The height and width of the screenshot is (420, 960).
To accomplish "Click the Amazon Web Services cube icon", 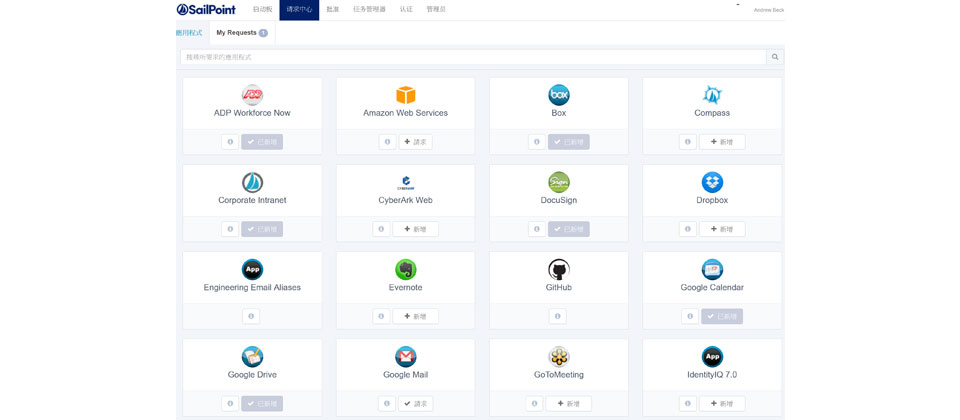I will tap(405, 95).
